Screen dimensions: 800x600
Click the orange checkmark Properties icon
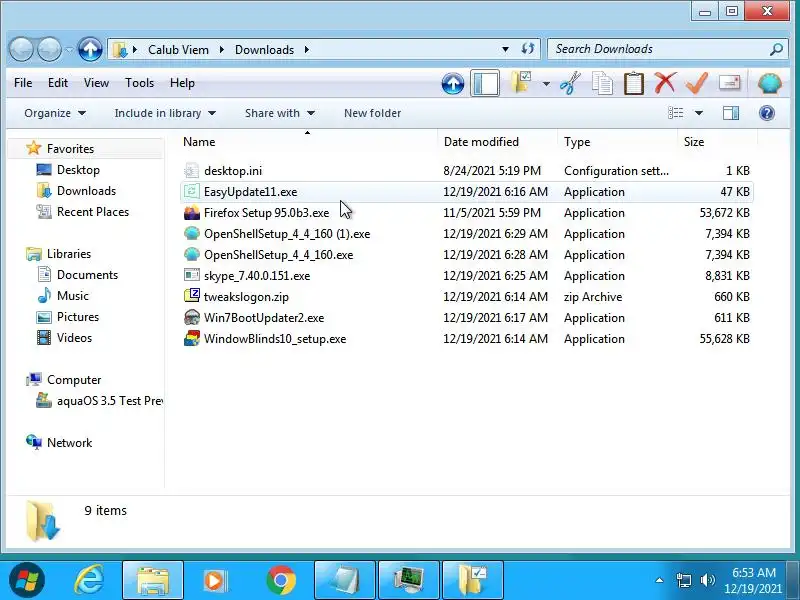tap(697, 83)
